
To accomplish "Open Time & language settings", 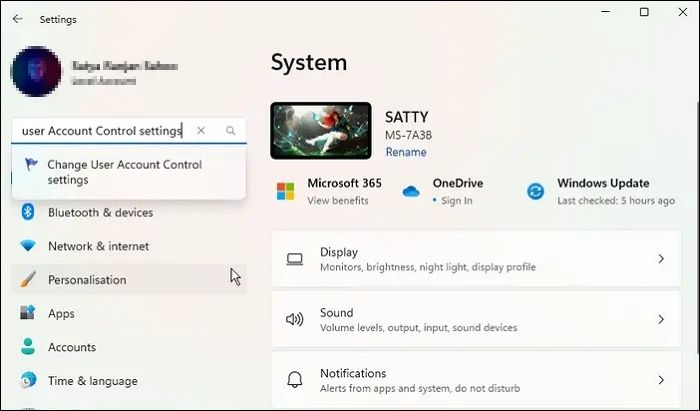I will tap(92, 381).
